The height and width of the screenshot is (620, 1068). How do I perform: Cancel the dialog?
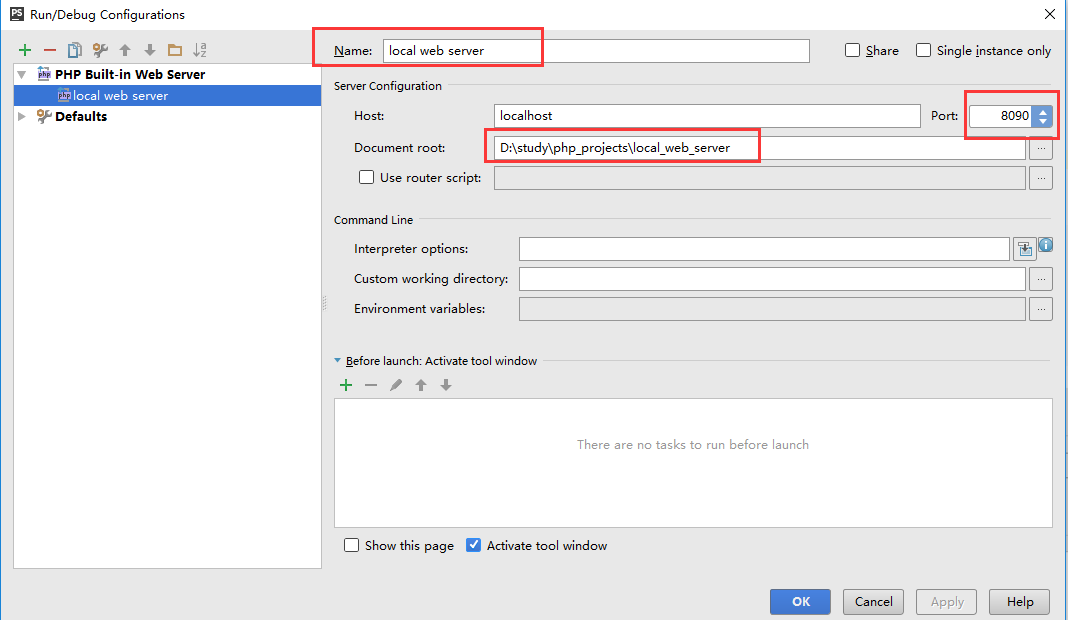tap(873, 602)
